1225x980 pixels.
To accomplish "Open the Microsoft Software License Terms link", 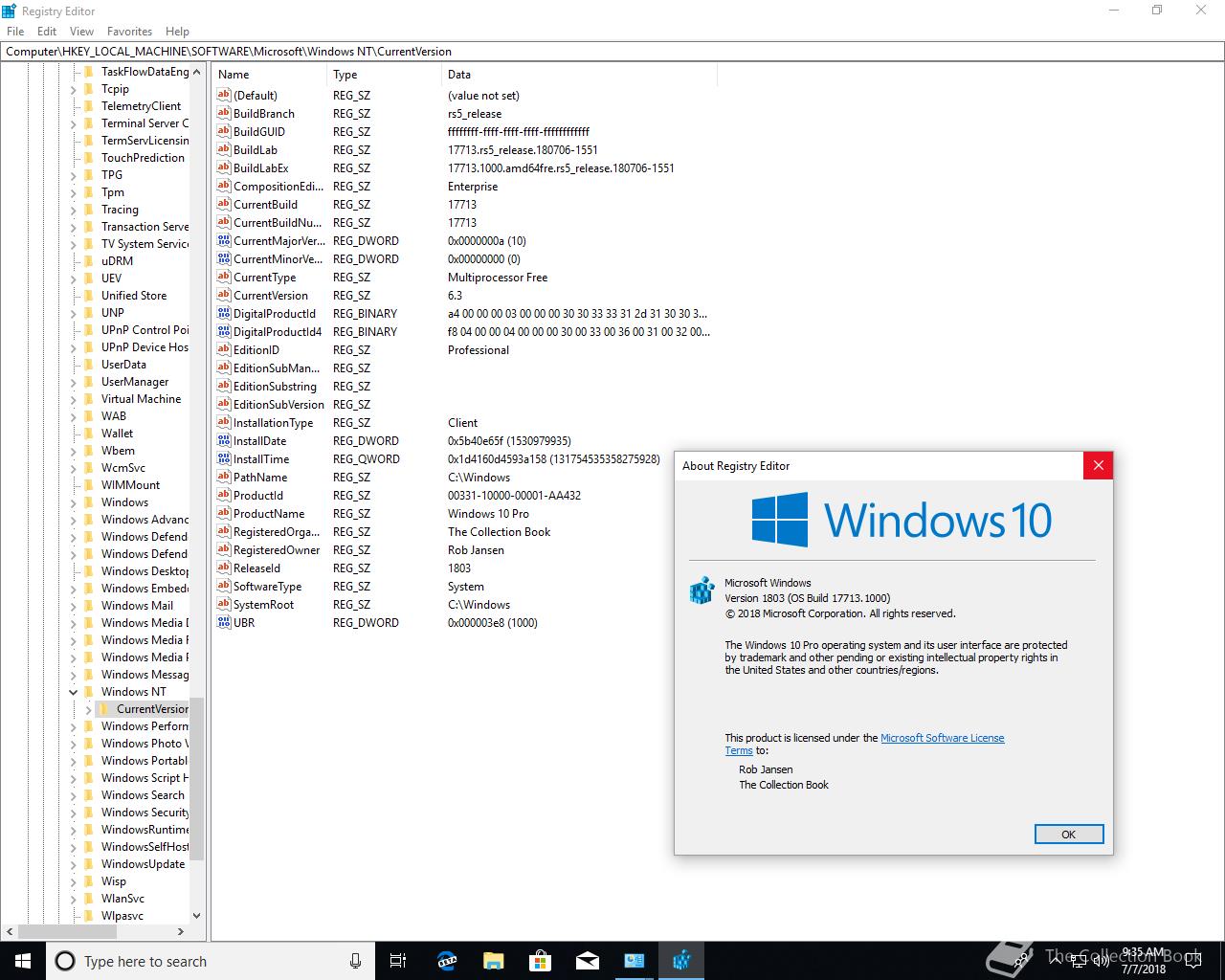I will click(x=942, y=738).
